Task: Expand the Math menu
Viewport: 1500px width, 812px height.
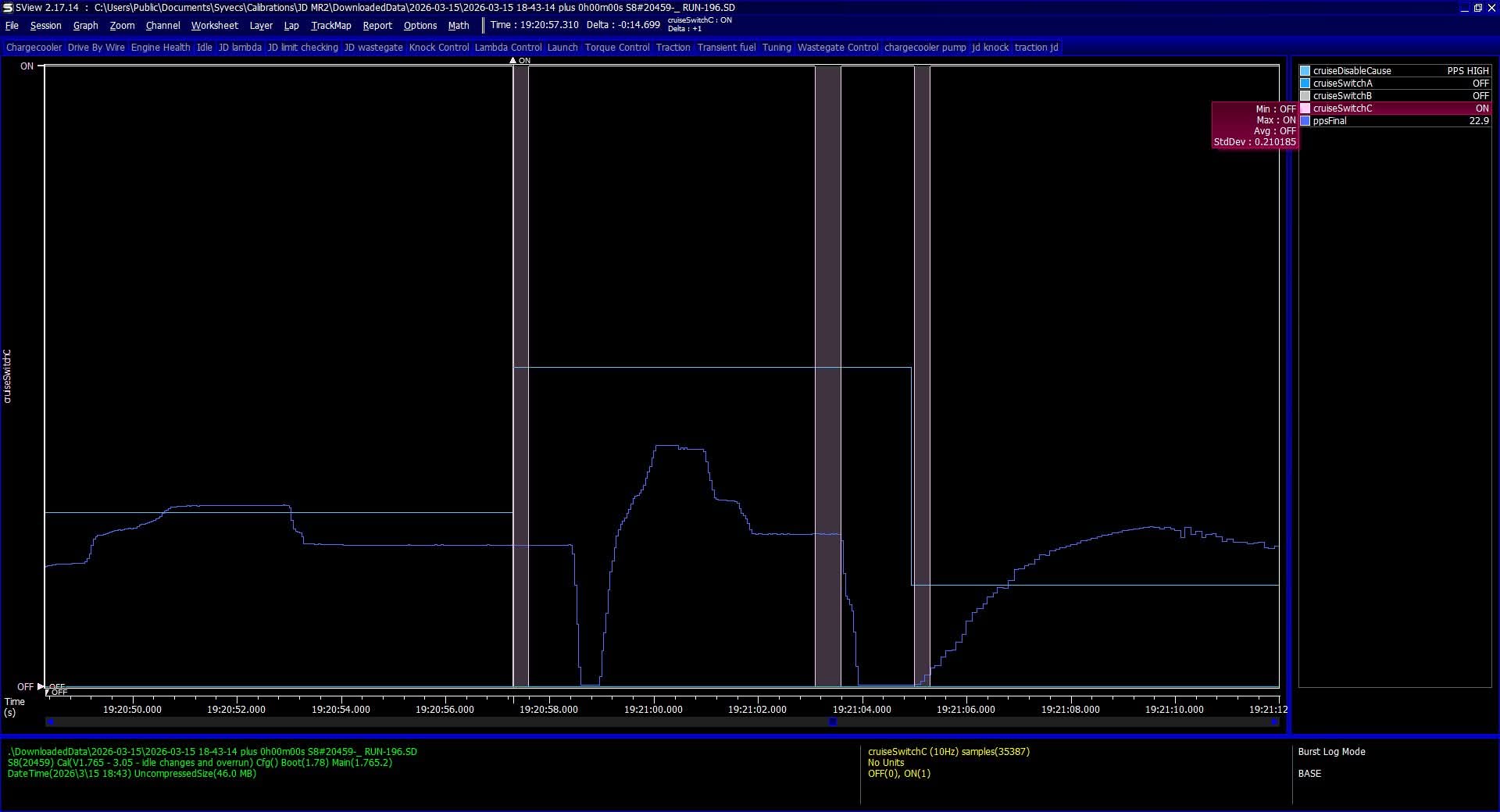Action: (459, 26)
